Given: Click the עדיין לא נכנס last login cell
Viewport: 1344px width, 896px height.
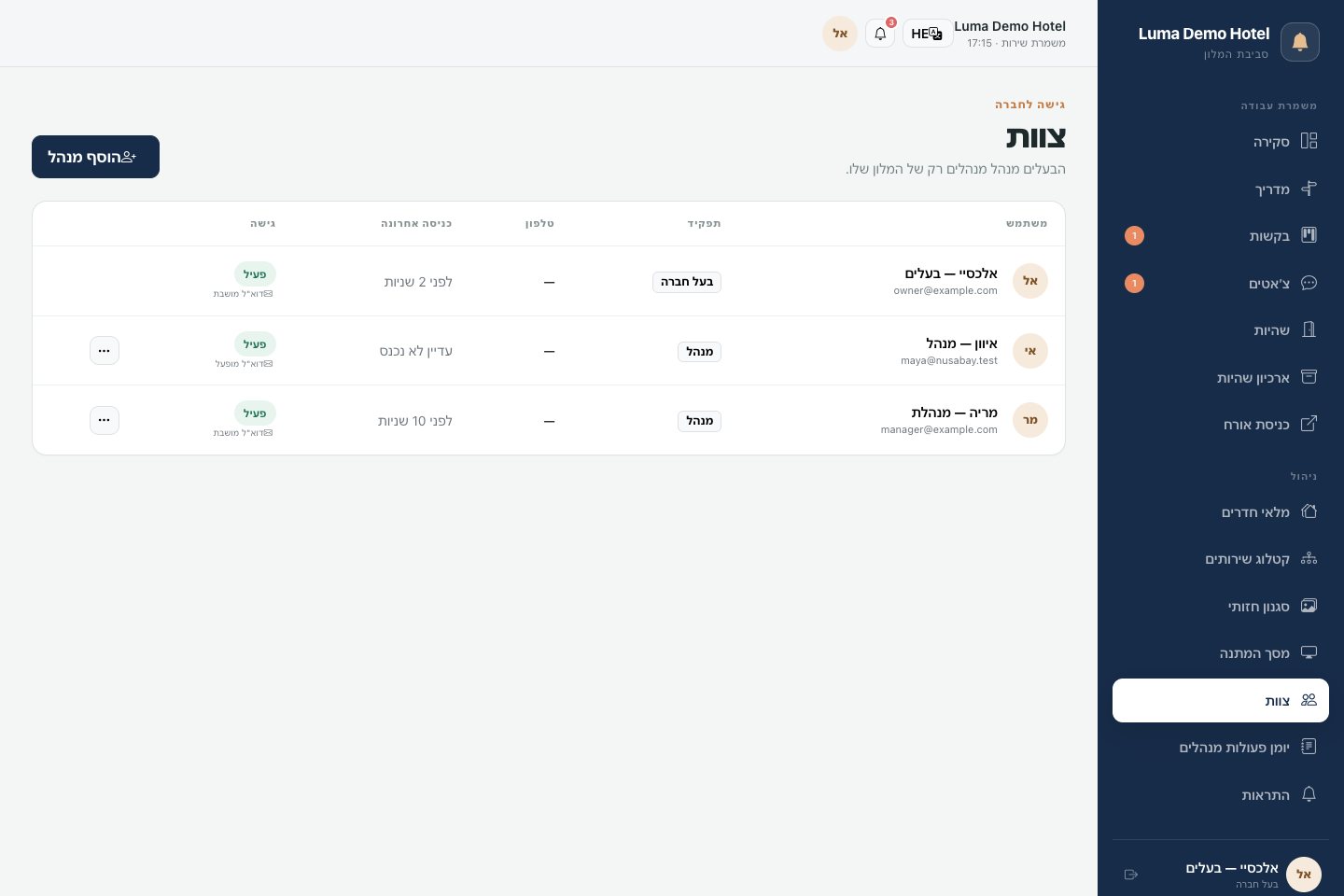Looking at the screenshot, I should [416, 351].
